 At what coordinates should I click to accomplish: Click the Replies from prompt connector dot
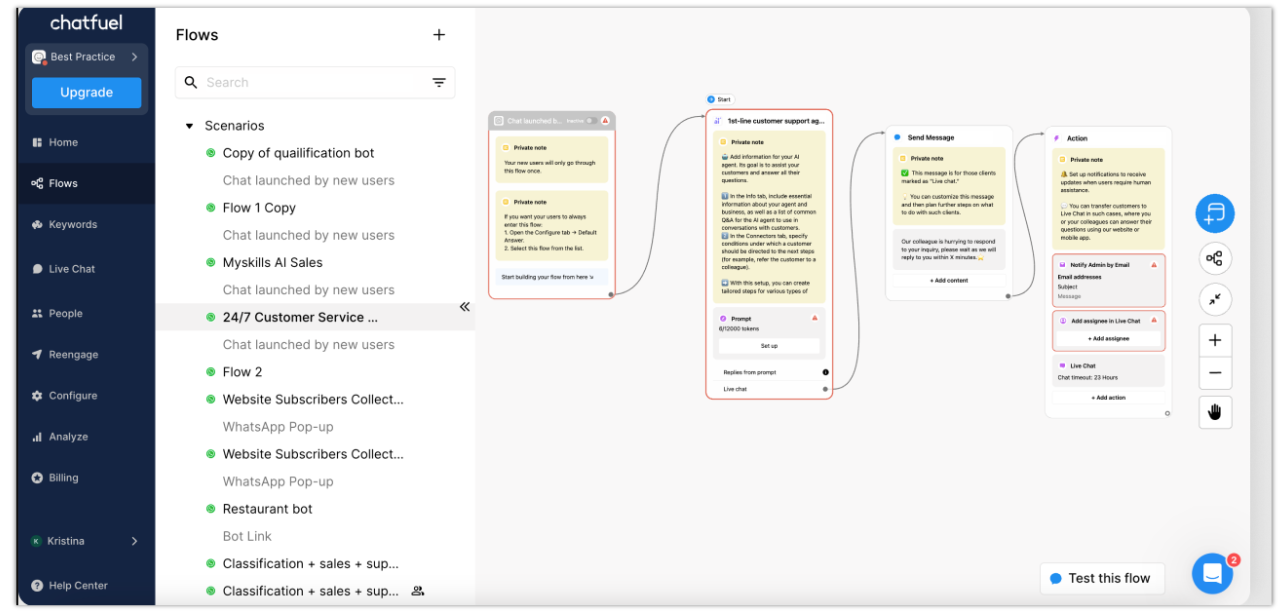825,372
